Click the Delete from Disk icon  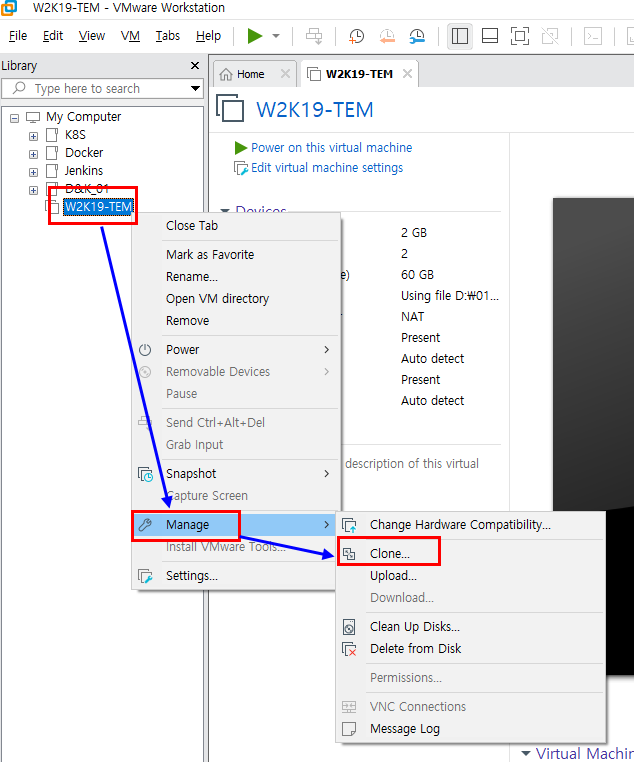coord(349,649)
